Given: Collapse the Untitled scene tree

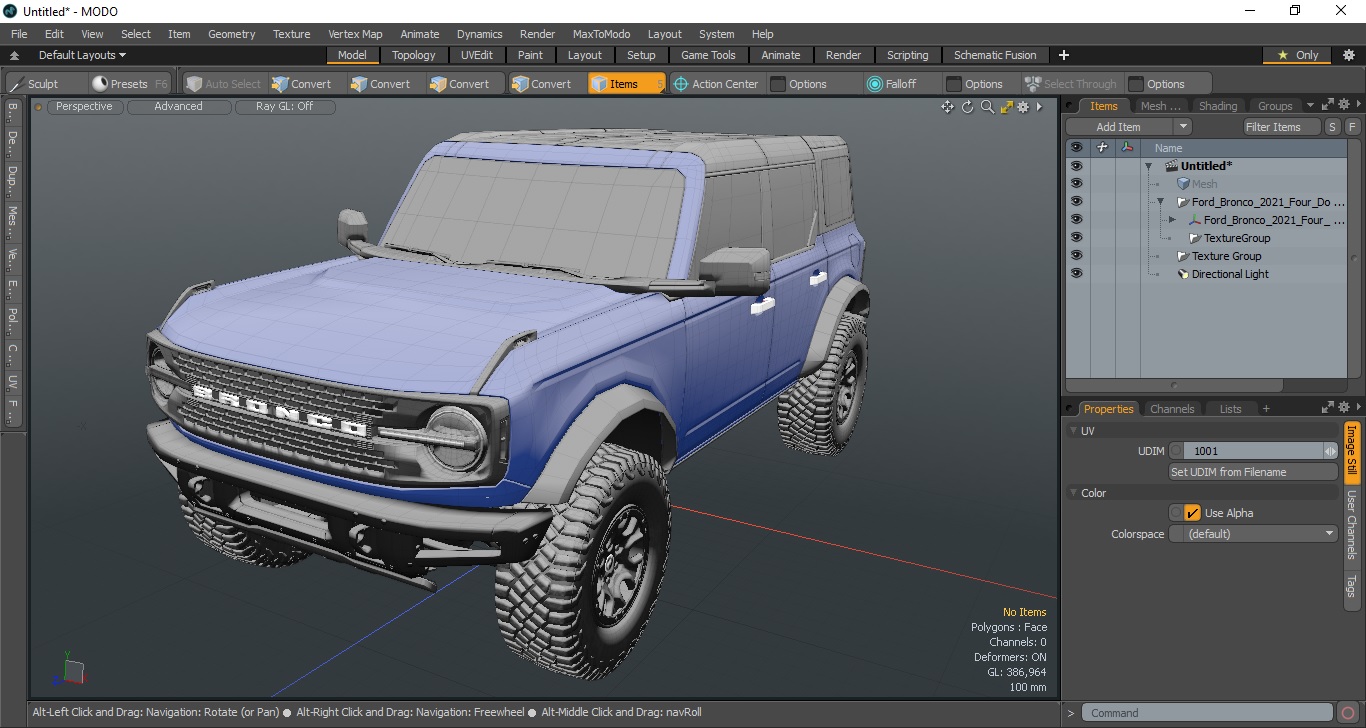Looking at the screenshot, I should click(1148, 166).
